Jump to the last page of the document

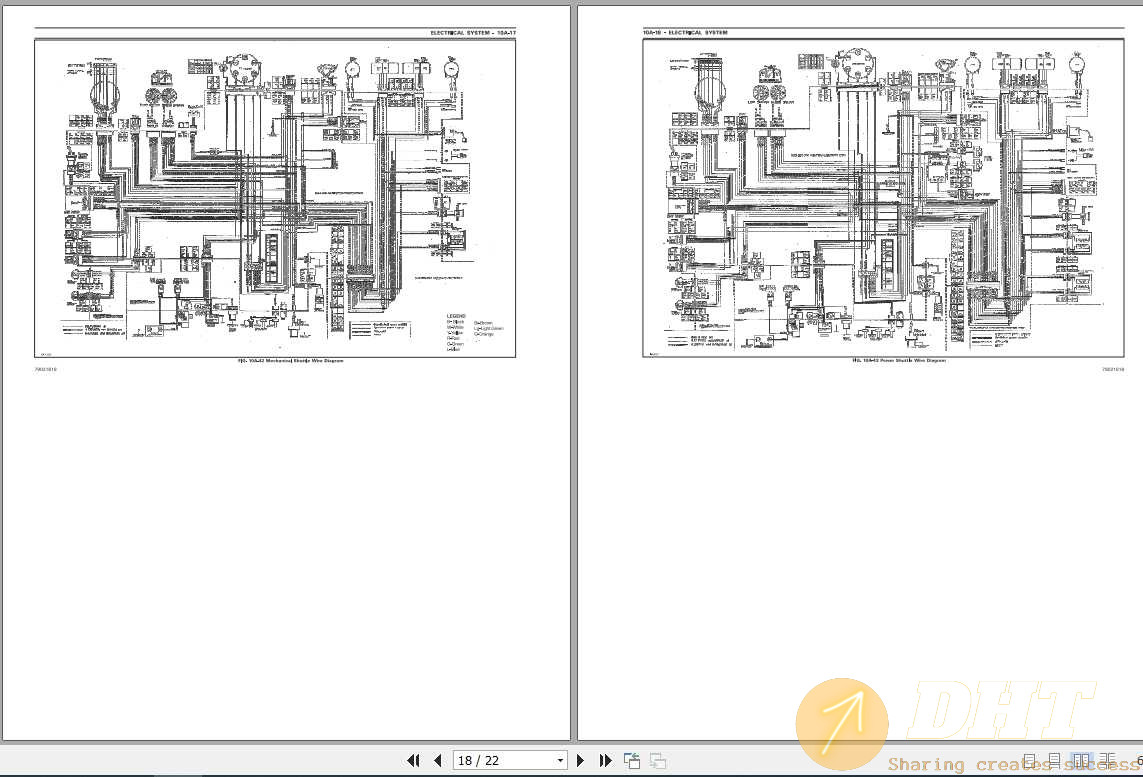coord(605,760)
